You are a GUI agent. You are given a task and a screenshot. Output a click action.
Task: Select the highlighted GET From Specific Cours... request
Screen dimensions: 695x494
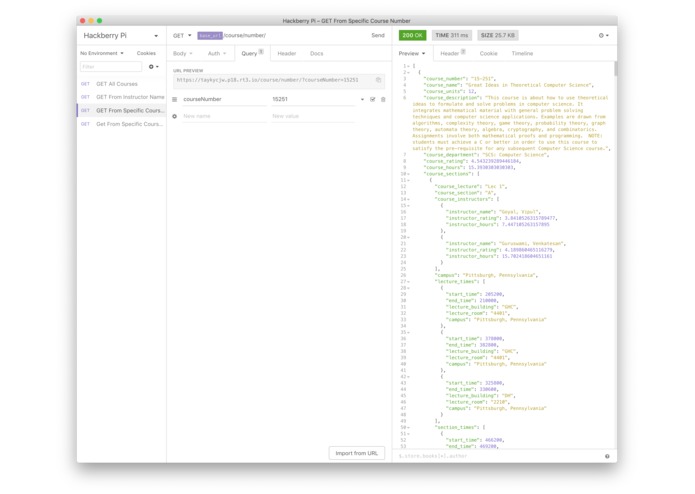click(121, 110)
